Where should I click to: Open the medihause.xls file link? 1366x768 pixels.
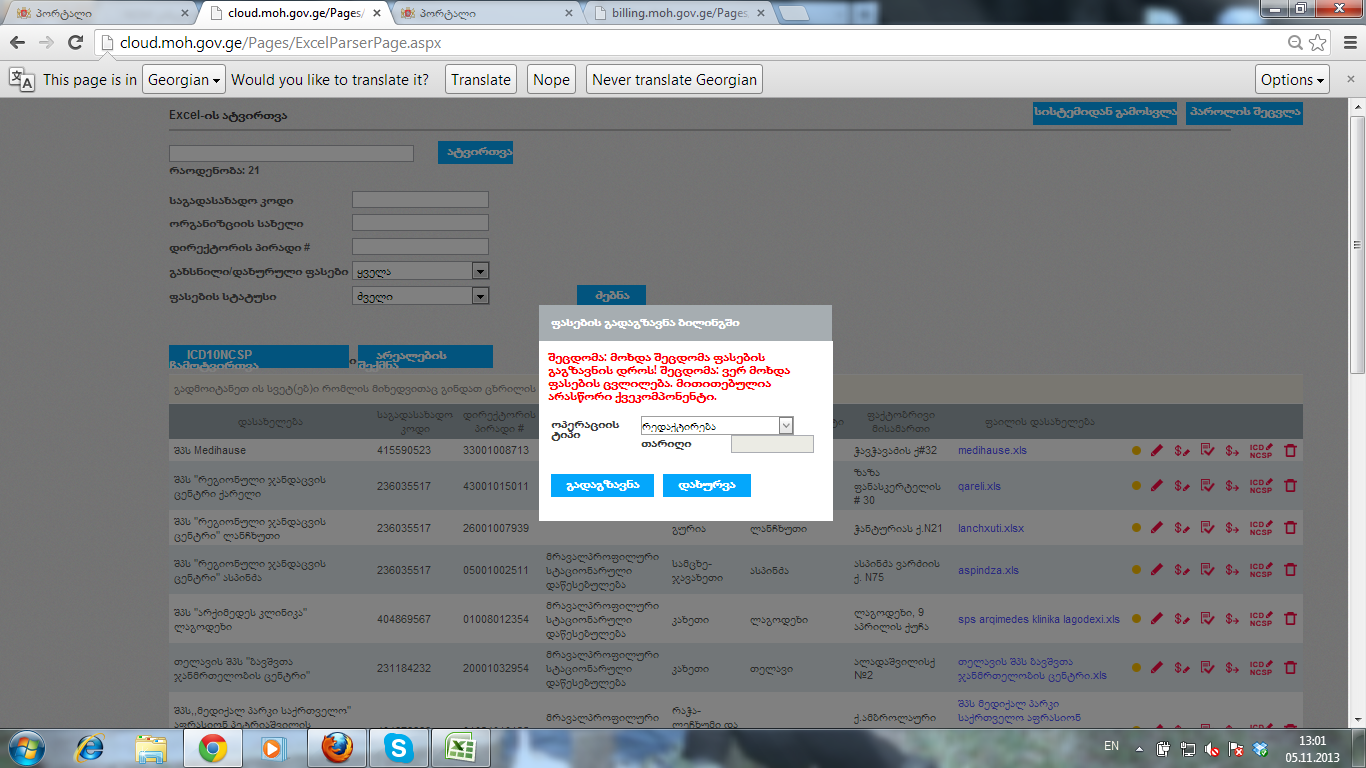pos(991,451)
